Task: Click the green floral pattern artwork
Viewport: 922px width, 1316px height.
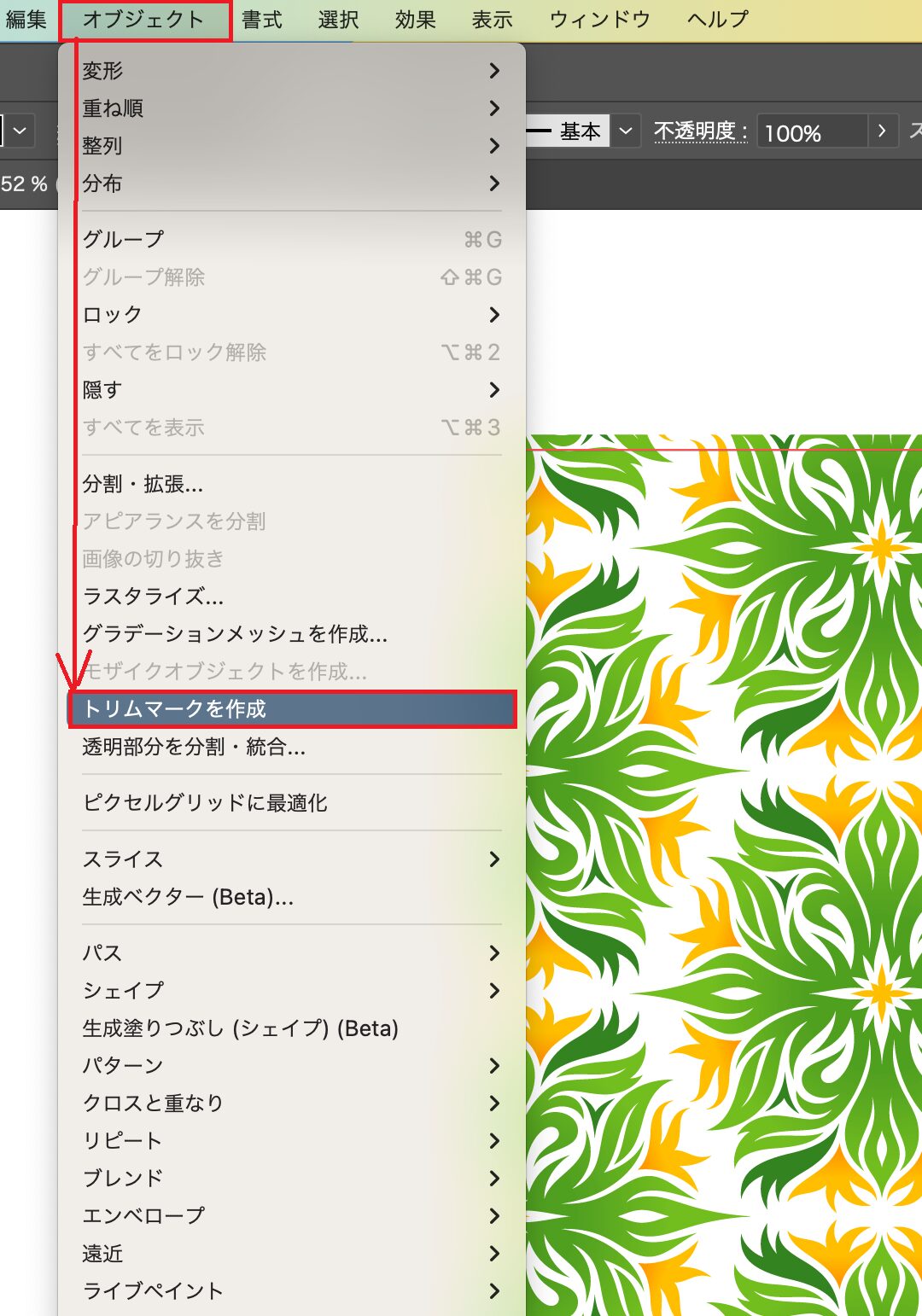Action: tap(724, 875)
